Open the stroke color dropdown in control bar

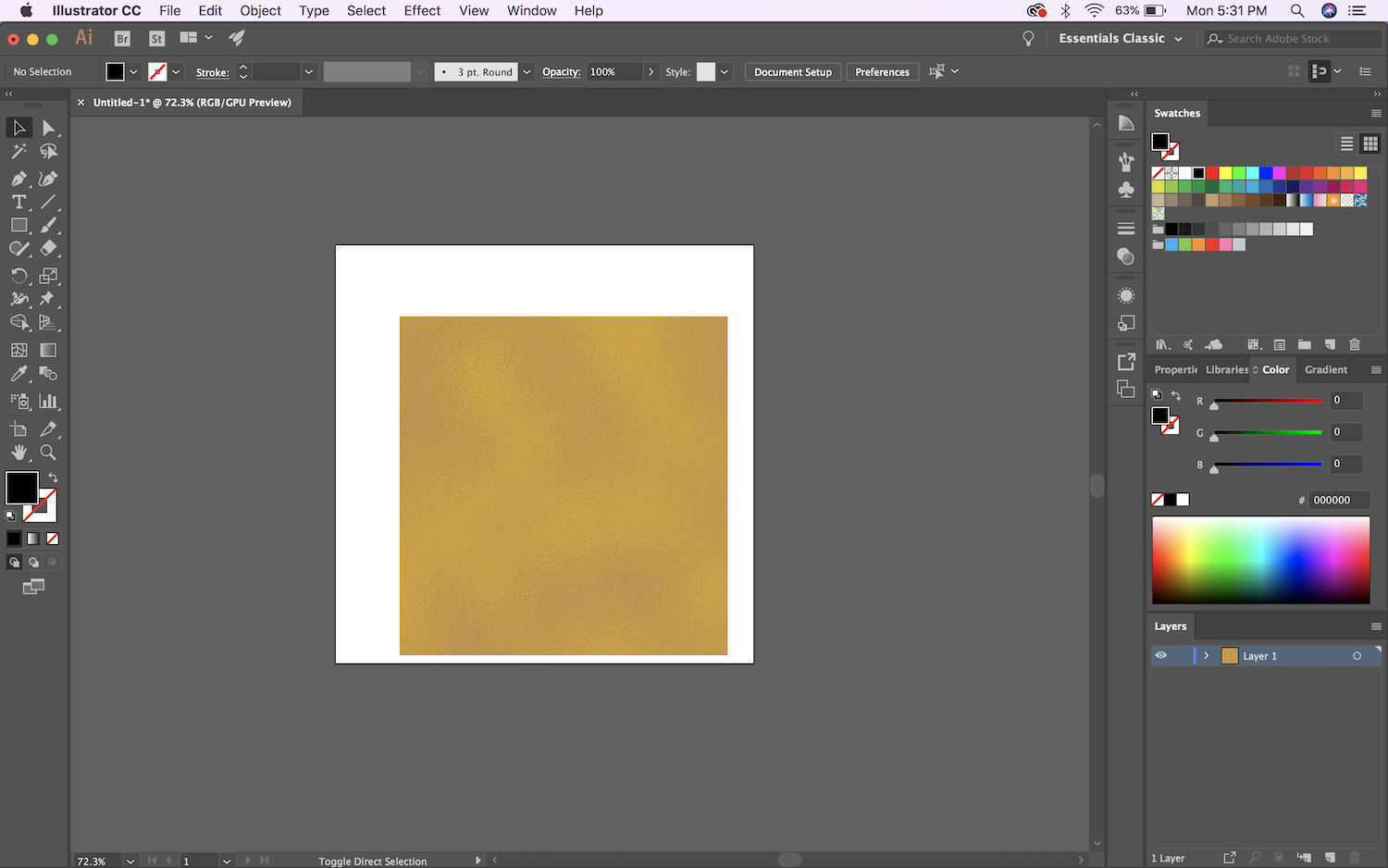(x=176, y=72)
